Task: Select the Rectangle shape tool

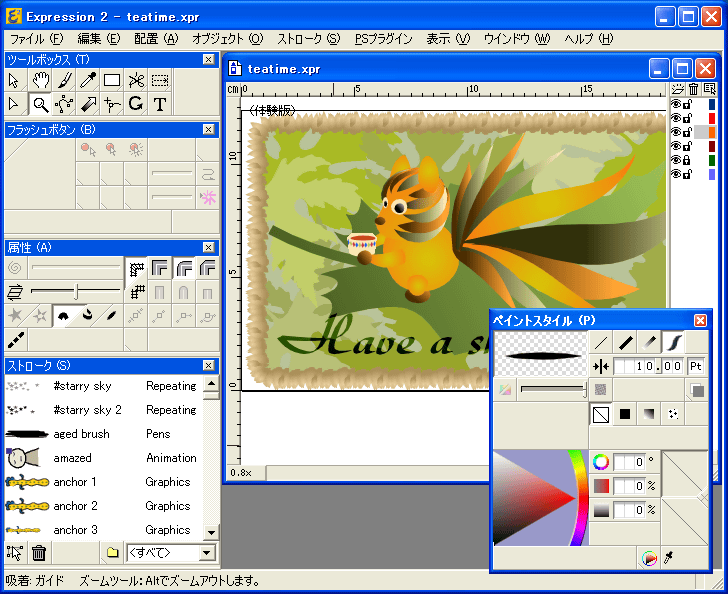Action: coord(112,81)
